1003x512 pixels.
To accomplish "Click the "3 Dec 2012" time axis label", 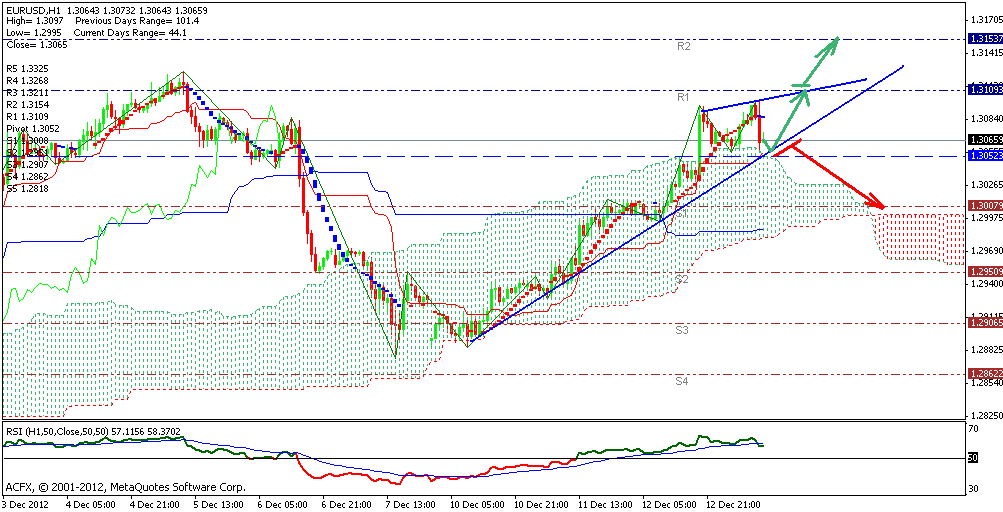I will [x=24, y=504].
